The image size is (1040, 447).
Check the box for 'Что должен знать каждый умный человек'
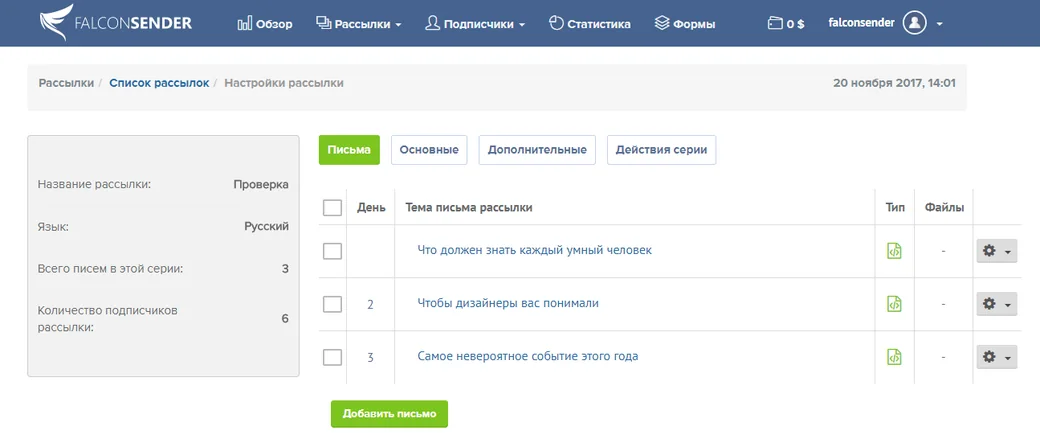(x=332, y=251)
